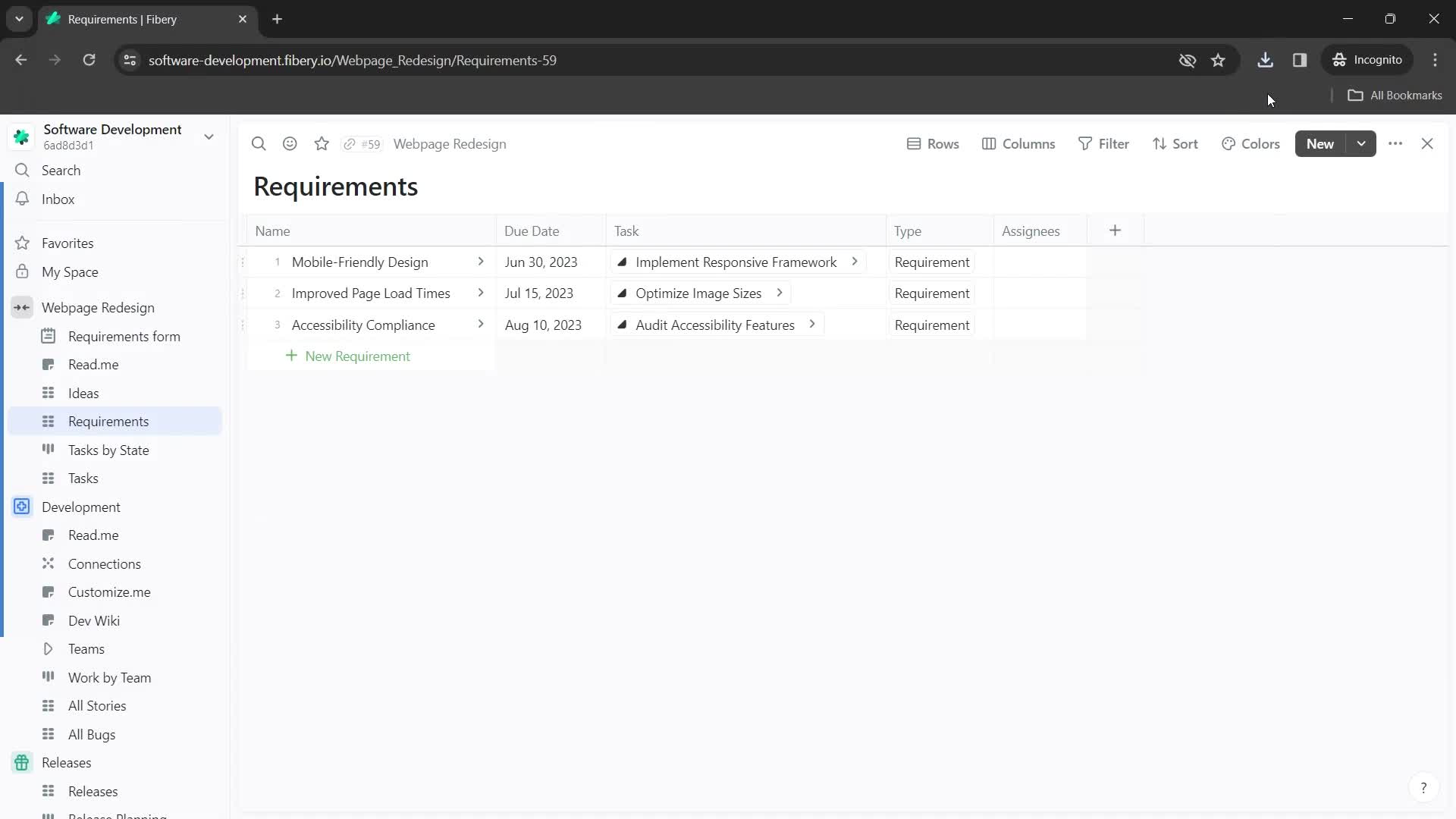The width and height of the screenshot is (1456, 819).
Task: Star the Requirements view as favorite
Action: (322, 144)
